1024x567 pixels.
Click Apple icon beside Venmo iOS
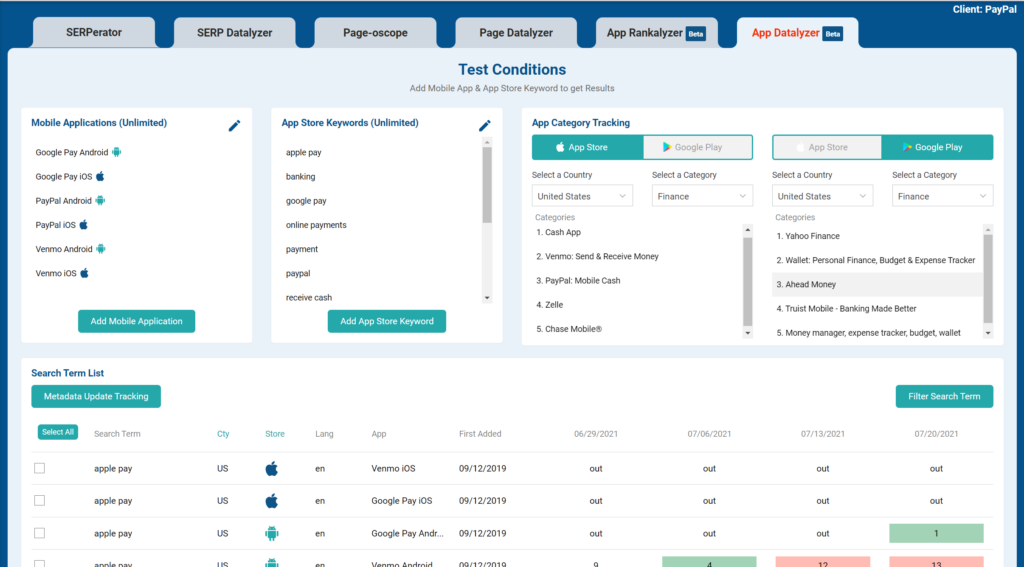click(x=84, y=273)
